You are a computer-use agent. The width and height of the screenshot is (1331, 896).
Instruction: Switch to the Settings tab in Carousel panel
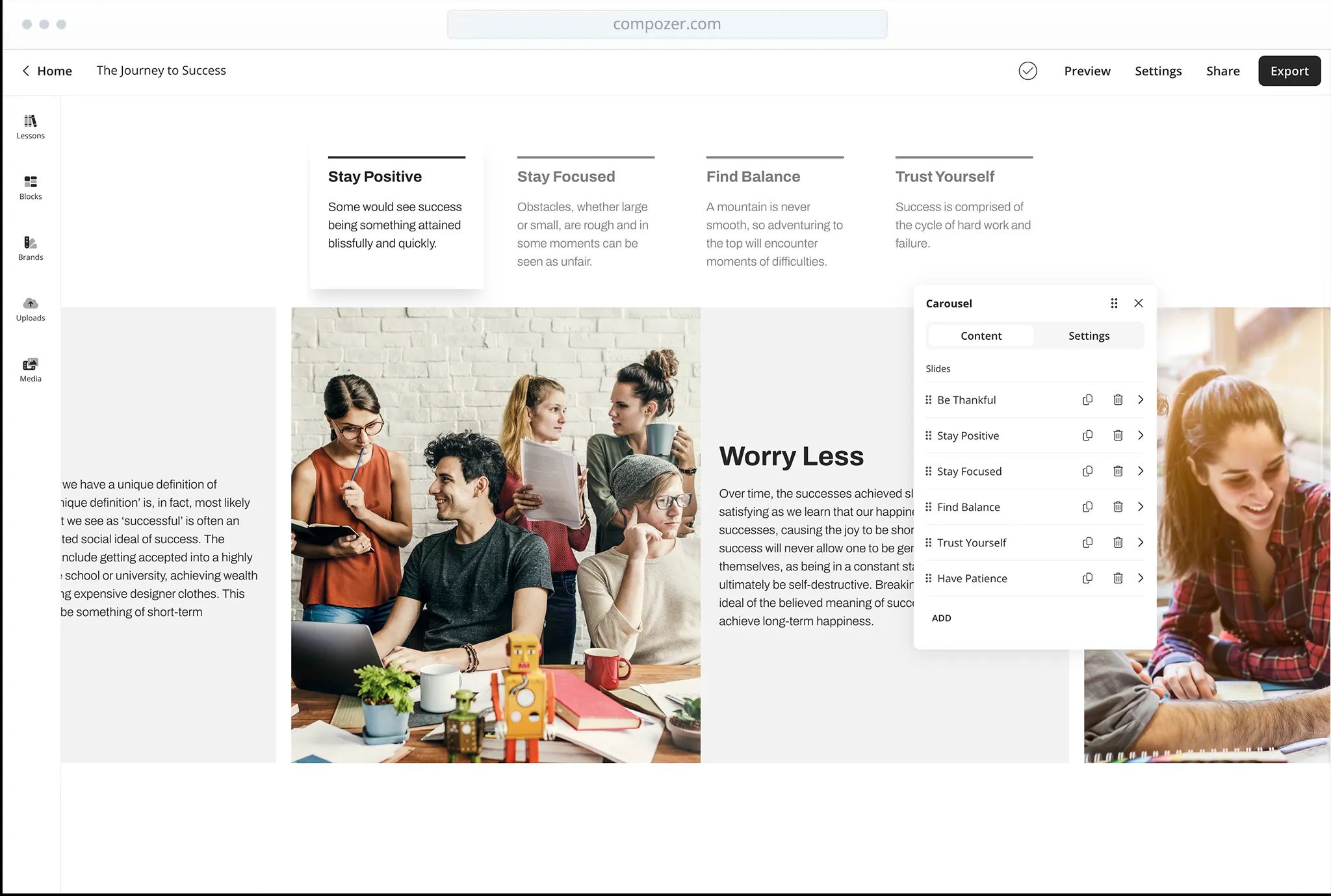point(1088,335)
